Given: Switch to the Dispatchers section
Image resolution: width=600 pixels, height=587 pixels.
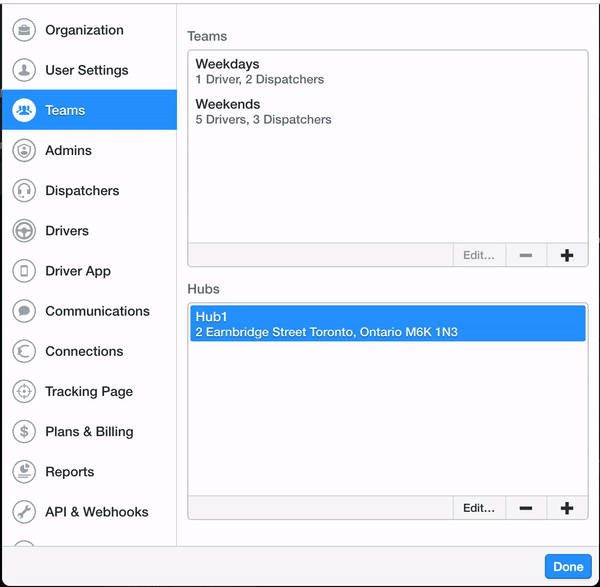Looking at the screenshot, I should point(90,191).
